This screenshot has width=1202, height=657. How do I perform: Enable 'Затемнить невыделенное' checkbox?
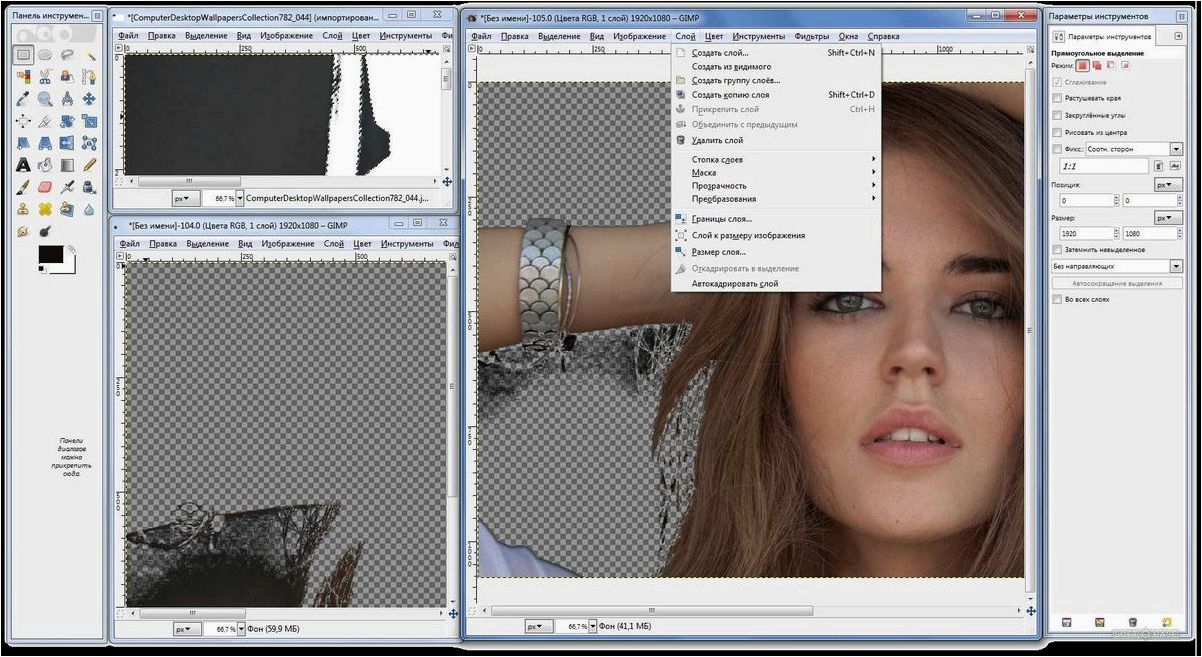click(1057, 250)
